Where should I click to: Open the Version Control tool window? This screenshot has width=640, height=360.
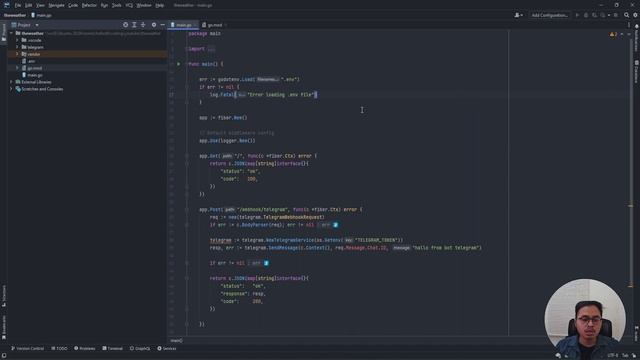27,349
